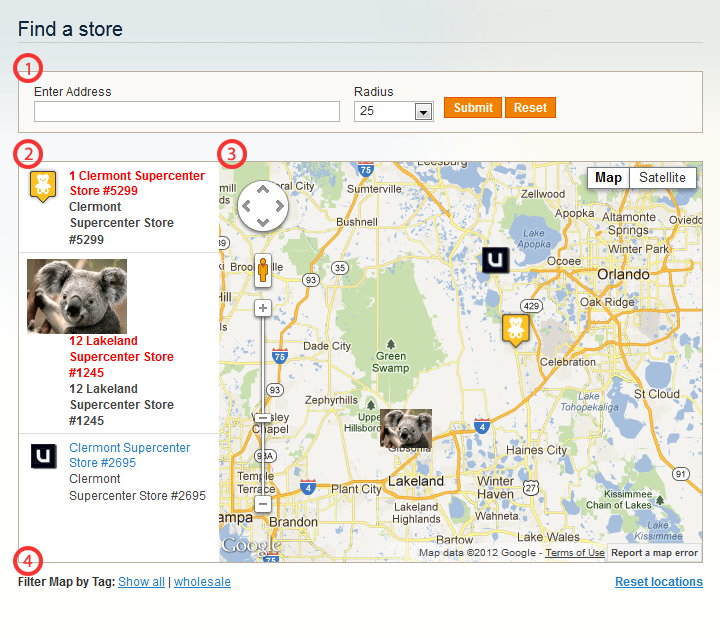720x638 pixels.
Task: Click the Submit button
Action: (472, 107)
